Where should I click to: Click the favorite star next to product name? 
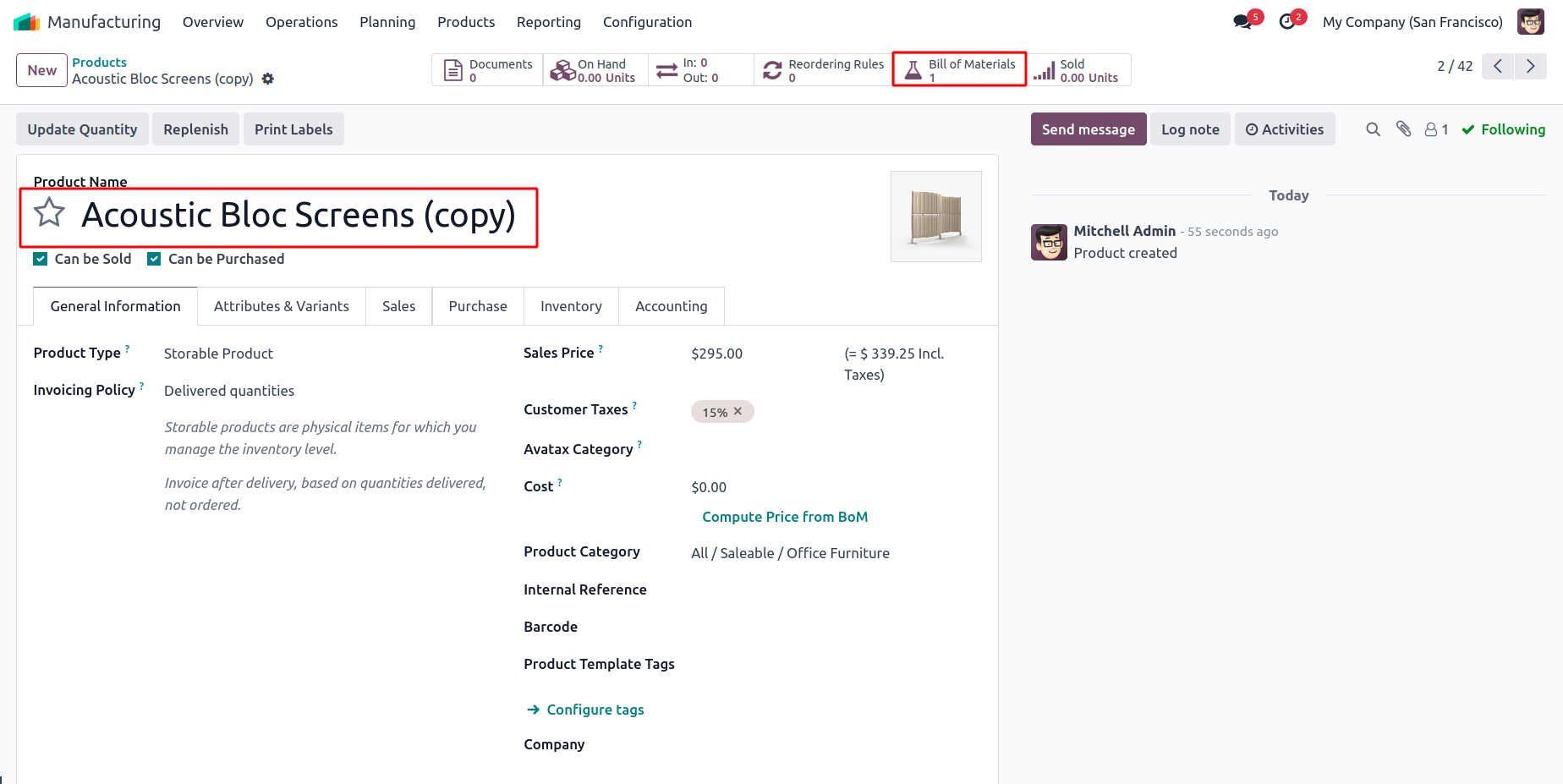point(49,213)
